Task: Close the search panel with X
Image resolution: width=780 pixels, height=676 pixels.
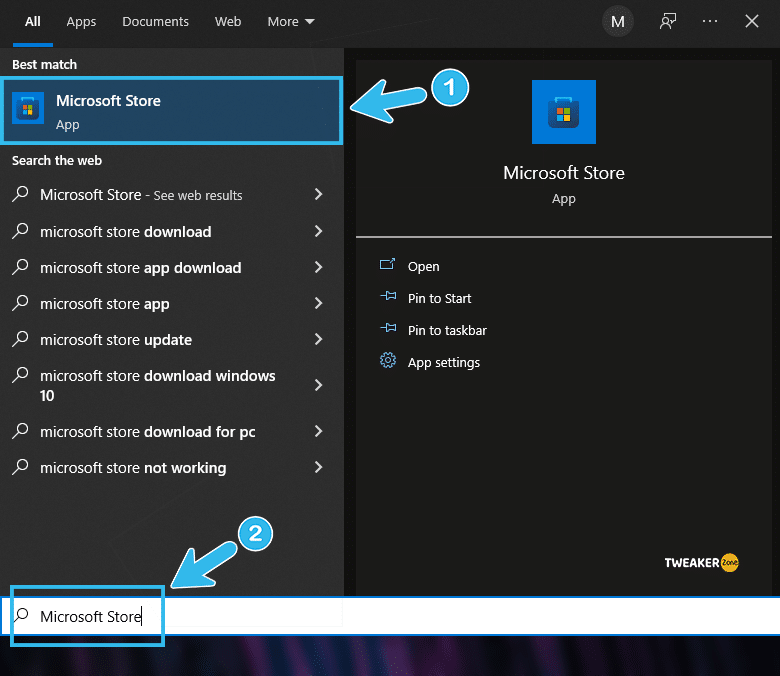Action: coord(752,21)
